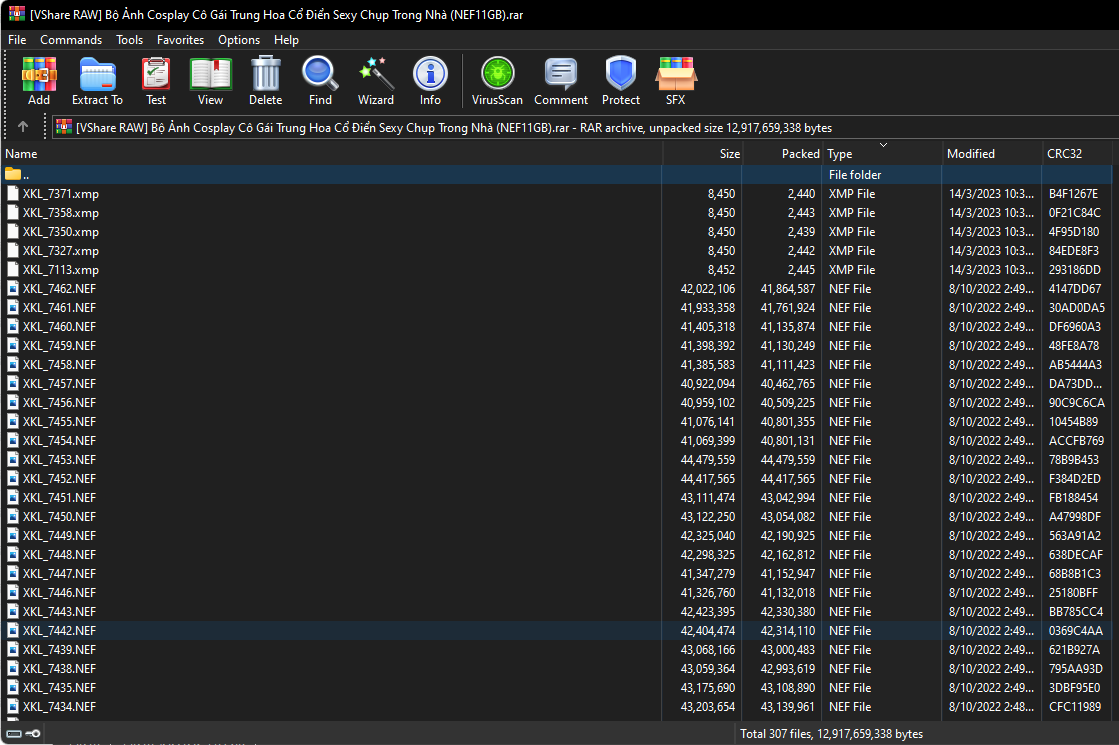The image size is (1119, 745).
Task: Select the XKL_7371.xmp file
Action: [61, 194]
